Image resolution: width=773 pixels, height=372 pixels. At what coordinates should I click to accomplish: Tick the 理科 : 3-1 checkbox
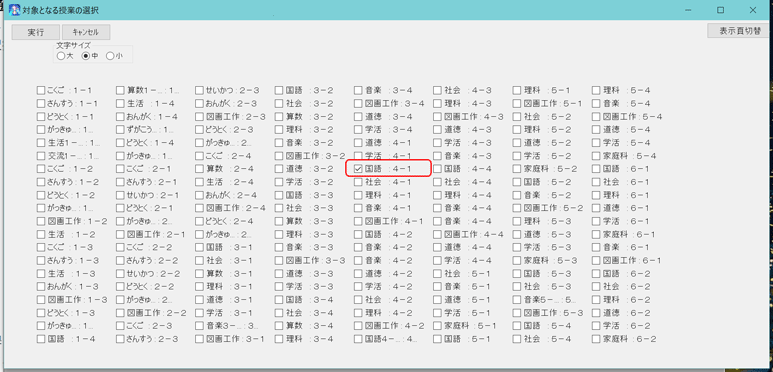pos(199,286)
